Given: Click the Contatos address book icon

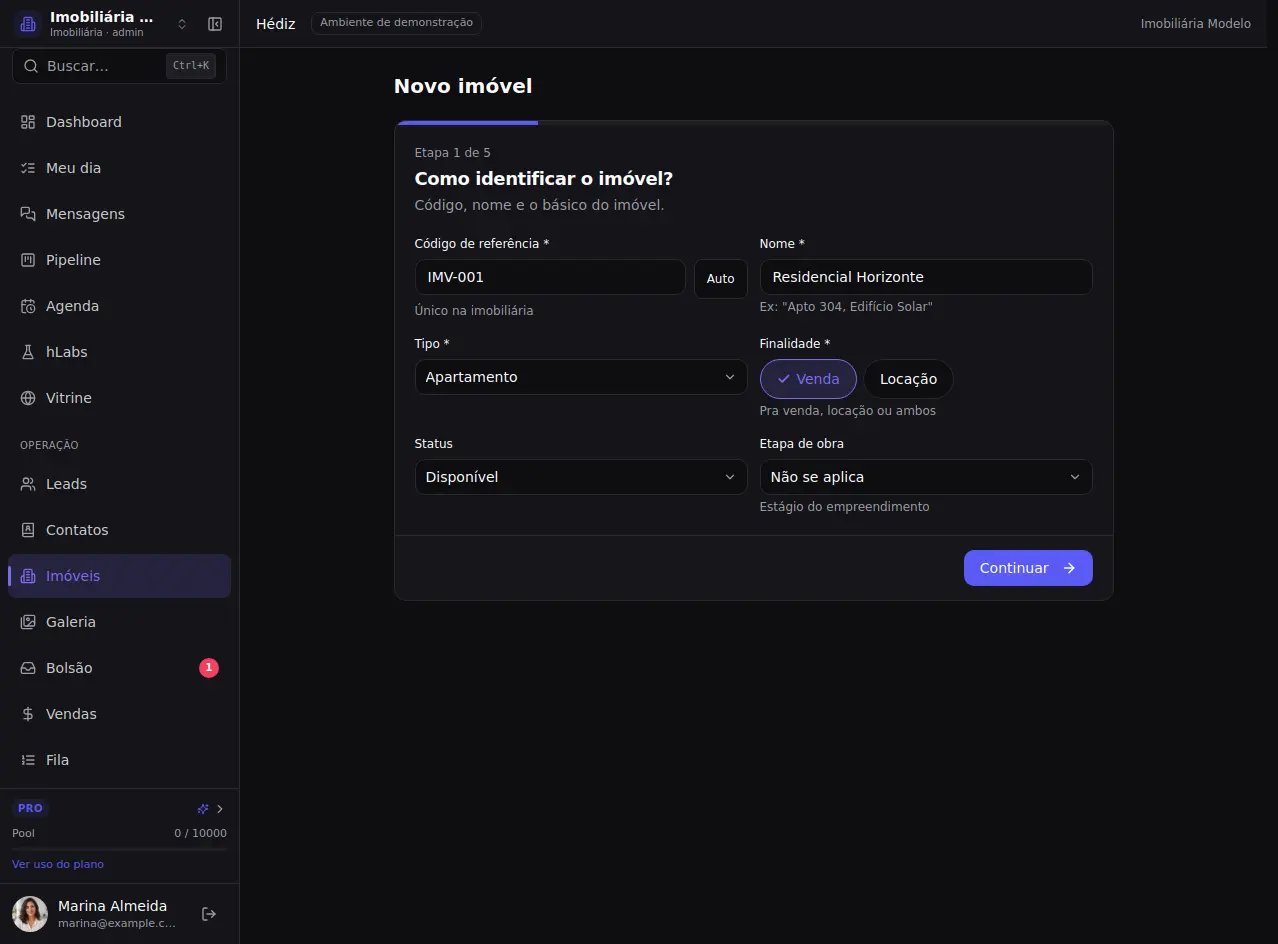Looking at the screenshot, I should [28, 530].
